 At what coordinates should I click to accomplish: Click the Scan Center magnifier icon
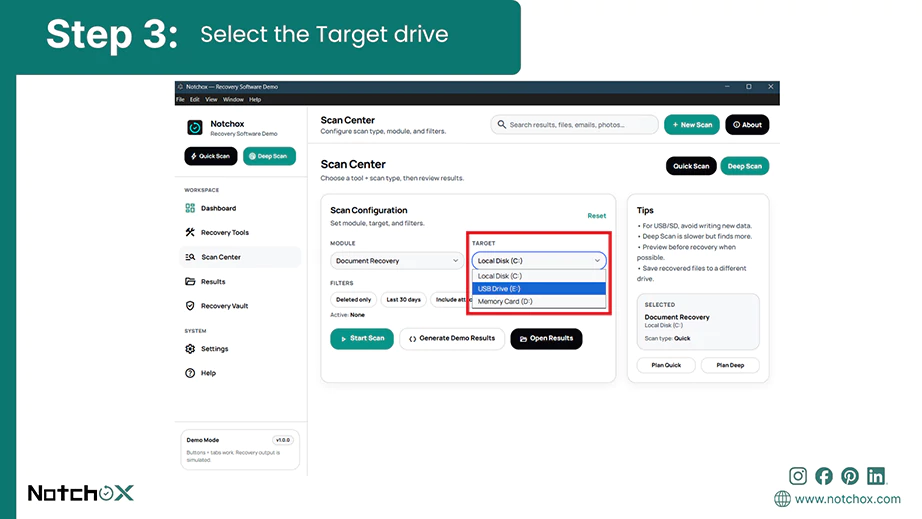190,257
